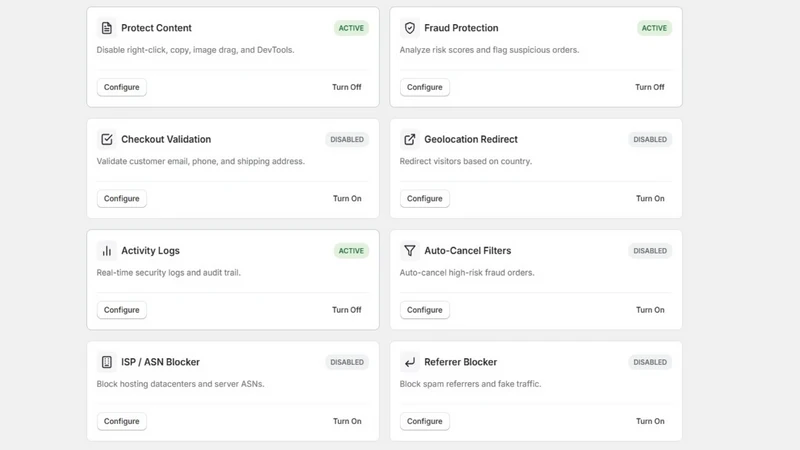Click "Block spam referrers and fake traffic" text
800x450 pixels.
(470, 384)
